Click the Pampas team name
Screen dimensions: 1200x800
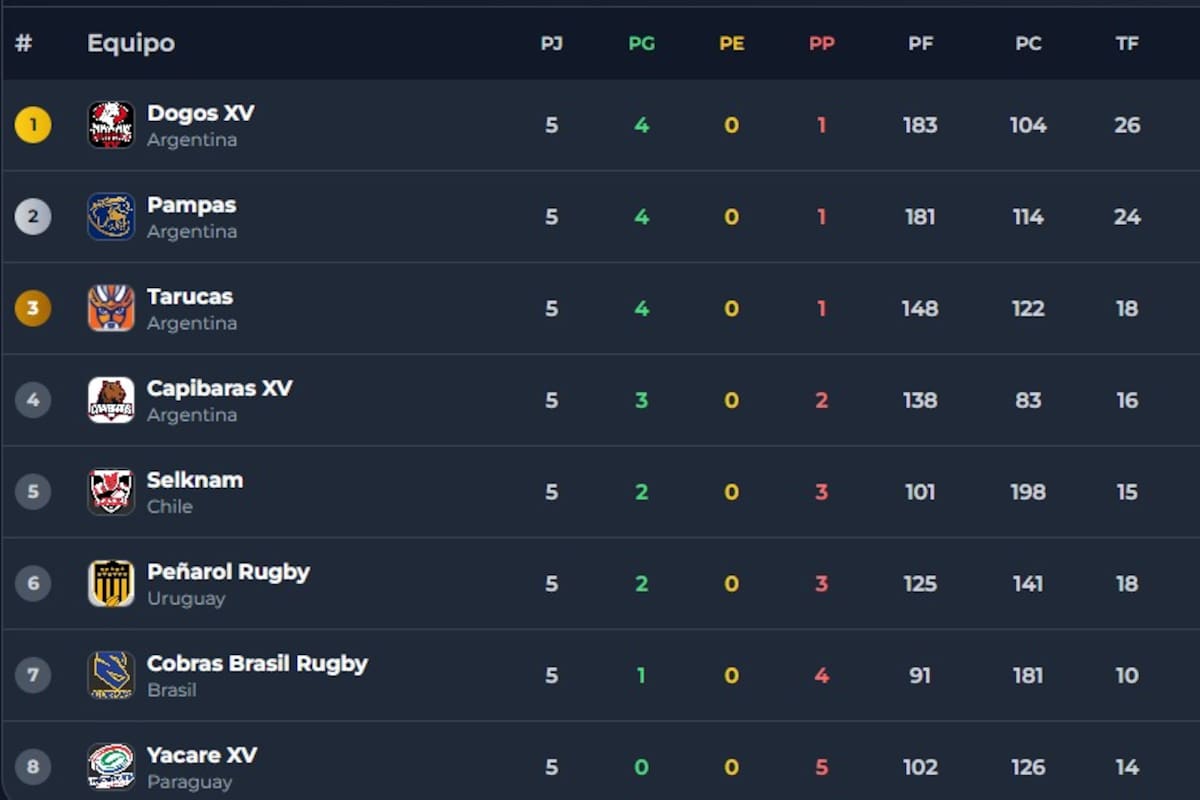click(x=191, y=205)
